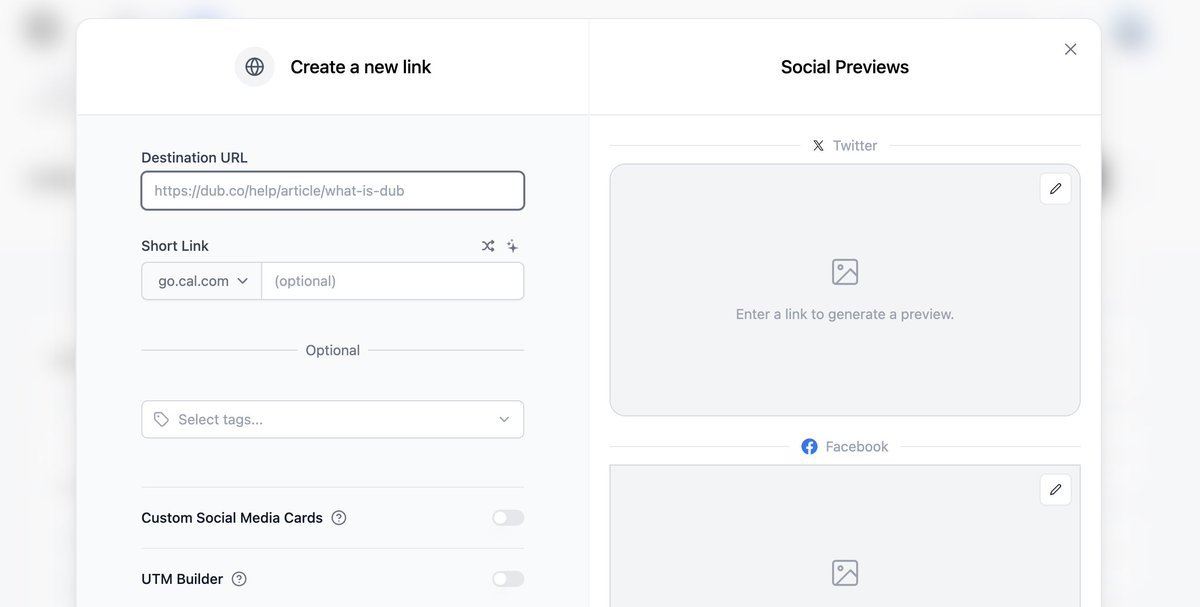Image resolution: width=1200 pixels, height=607 pixels.
Task: Click the Twitter image placeholder icon
Action: tap(845, 272)
